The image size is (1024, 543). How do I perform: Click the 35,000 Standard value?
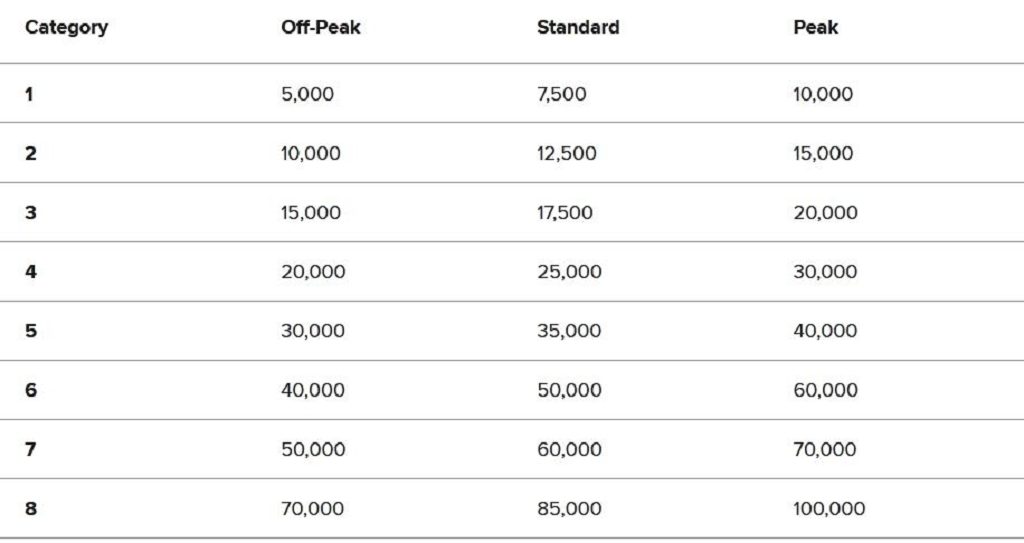click(569, 331)
